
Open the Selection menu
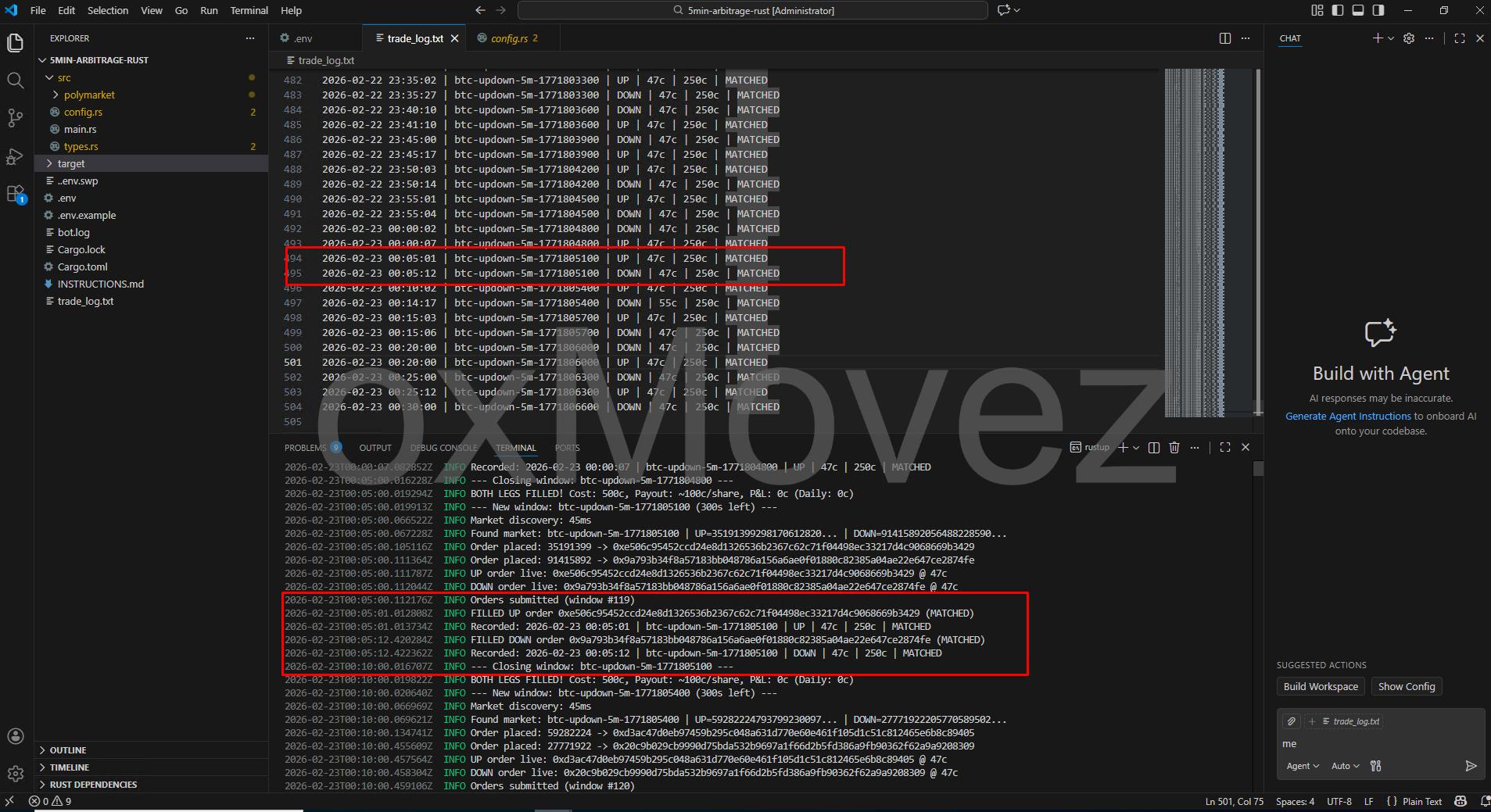pyautogui.click(x=108, y=10)
